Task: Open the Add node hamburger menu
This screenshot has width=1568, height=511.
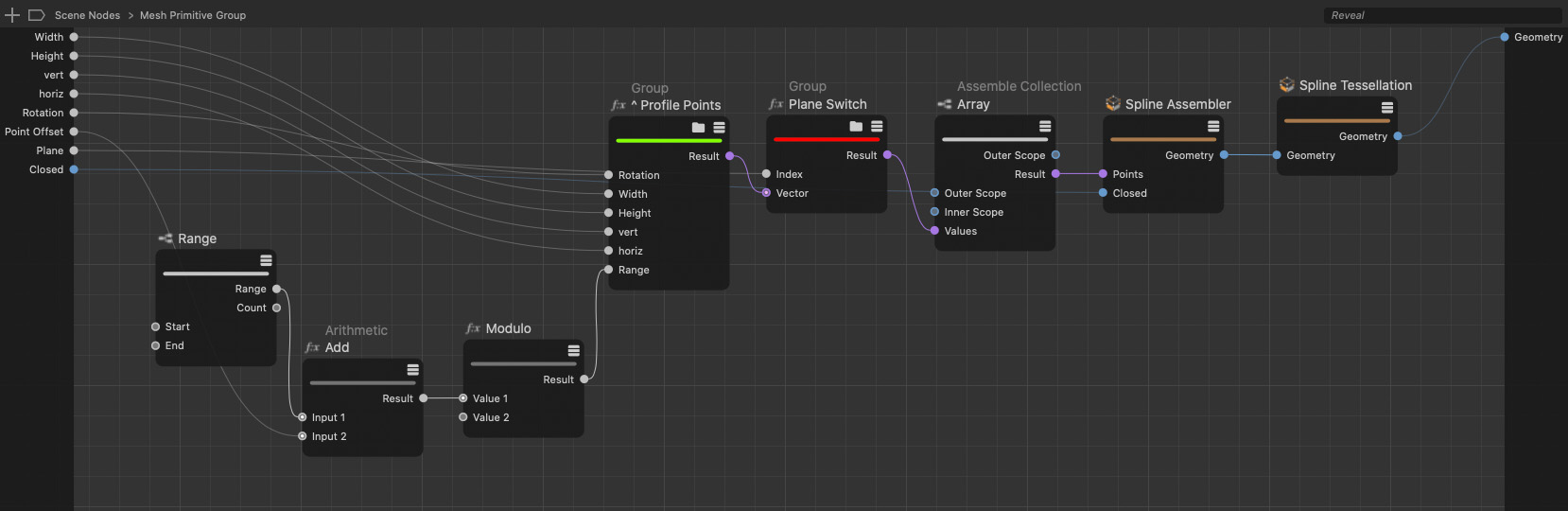Action: (x=412, y=370)
